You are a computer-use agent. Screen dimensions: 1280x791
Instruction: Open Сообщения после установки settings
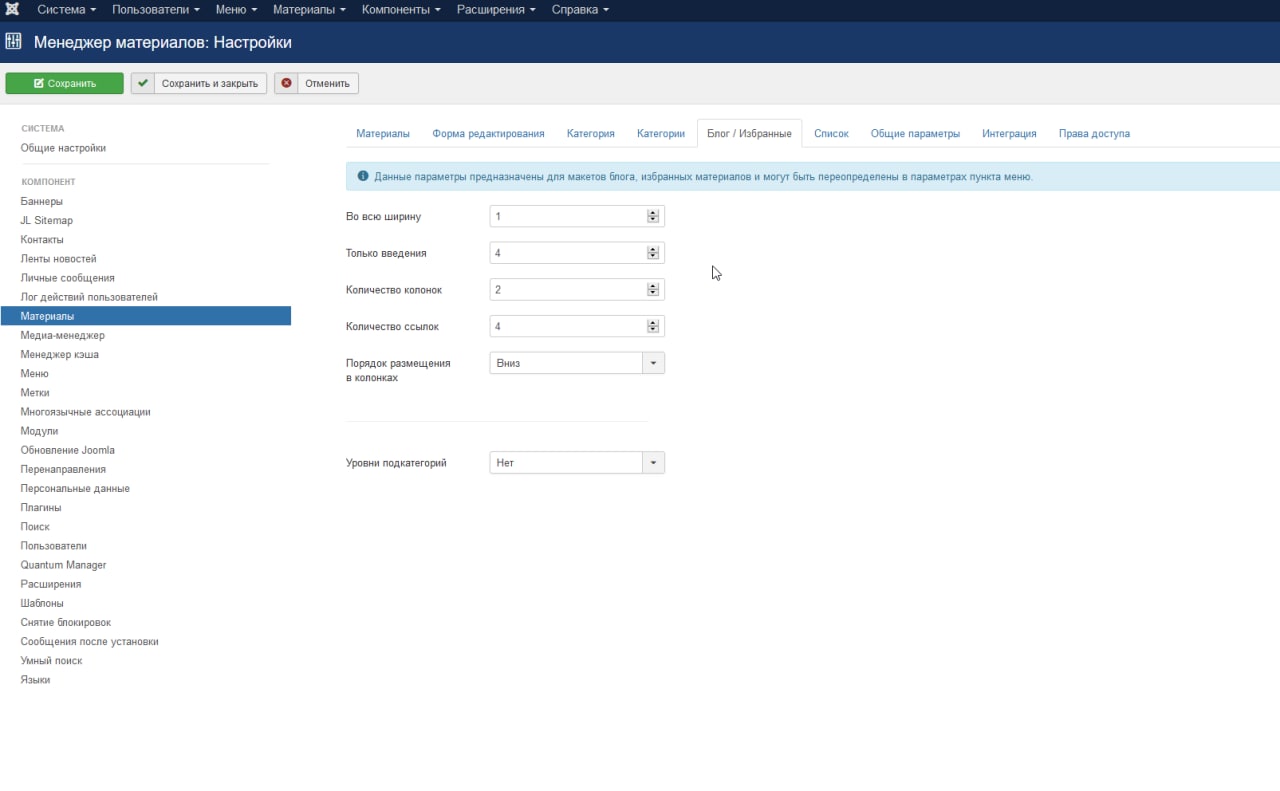pyautogui.click(x=90, y=642)
